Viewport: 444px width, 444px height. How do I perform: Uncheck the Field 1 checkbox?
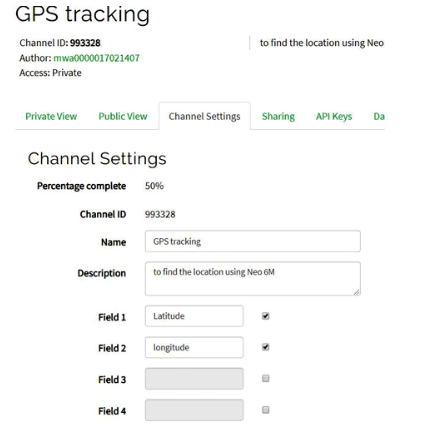pyautogui.click(x=266, y=316)
